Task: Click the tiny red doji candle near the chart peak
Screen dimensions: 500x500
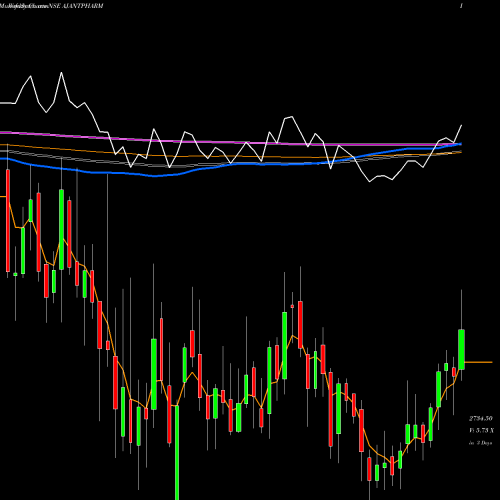Action: point(292,306)
